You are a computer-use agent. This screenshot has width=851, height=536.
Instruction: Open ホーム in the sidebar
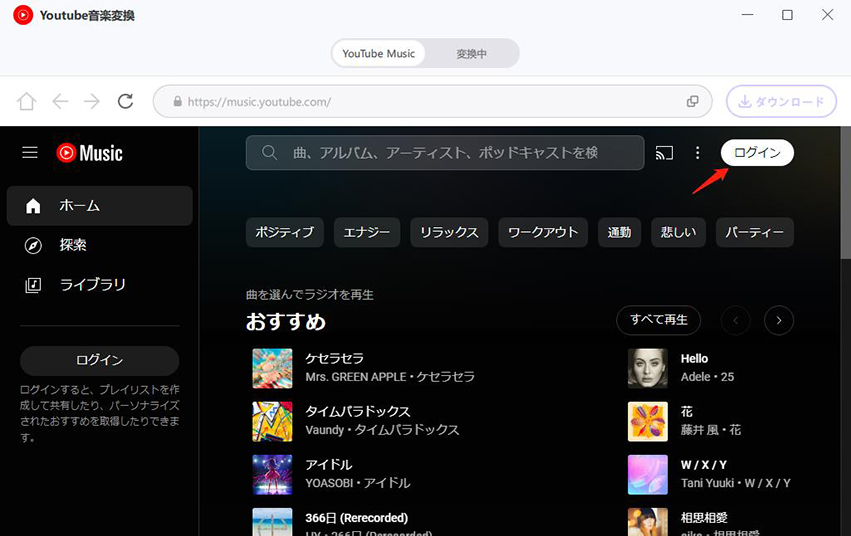(99, 206)
